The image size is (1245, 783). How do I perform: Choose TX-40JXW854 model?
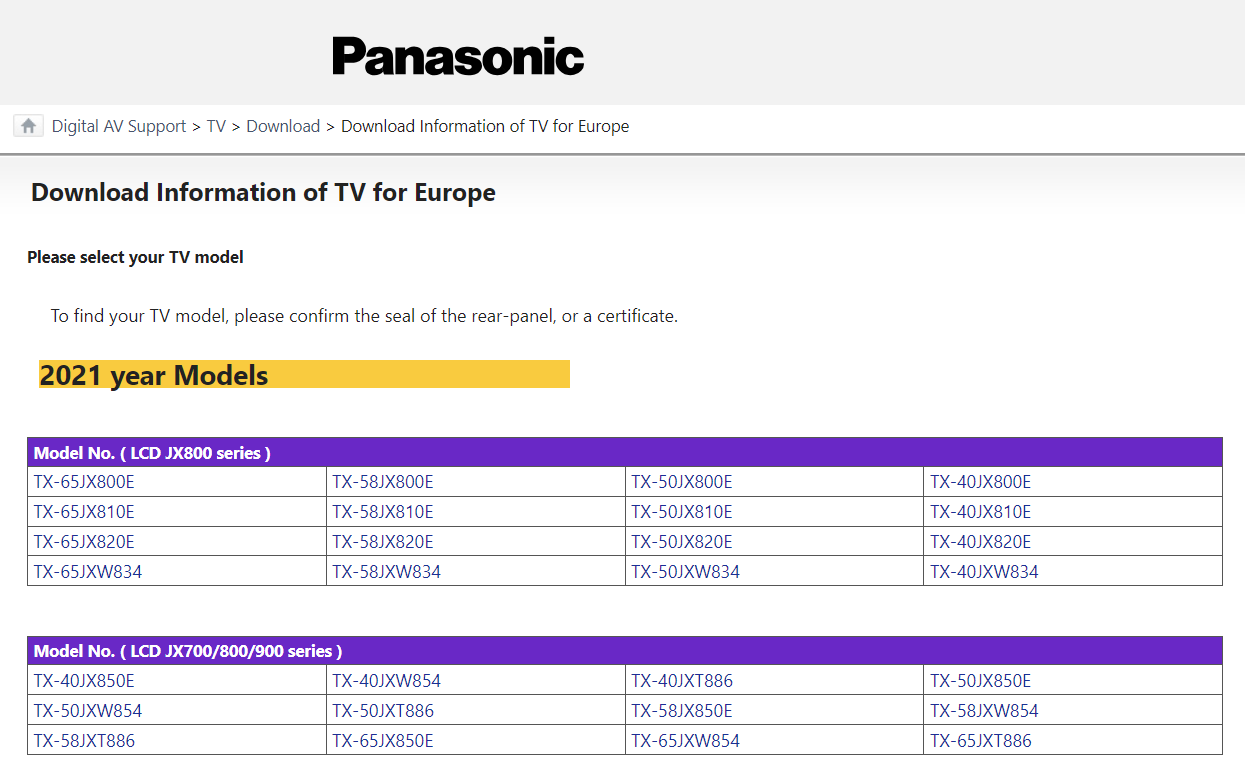pyautogui.click(x=387, y=681)
